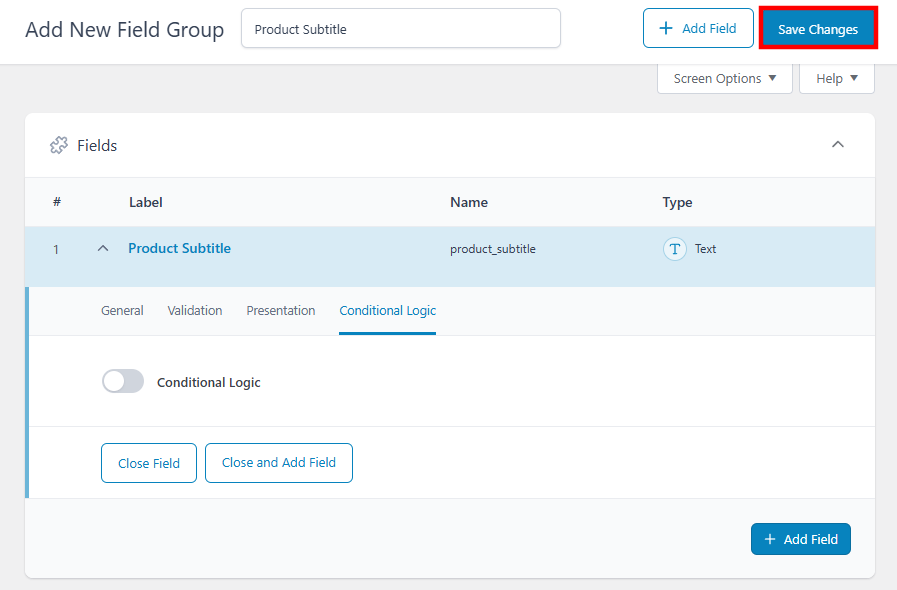Switch to the Validation tab
Image resolution: width=897 pixels, height=590 pixels.
point(195,310)
